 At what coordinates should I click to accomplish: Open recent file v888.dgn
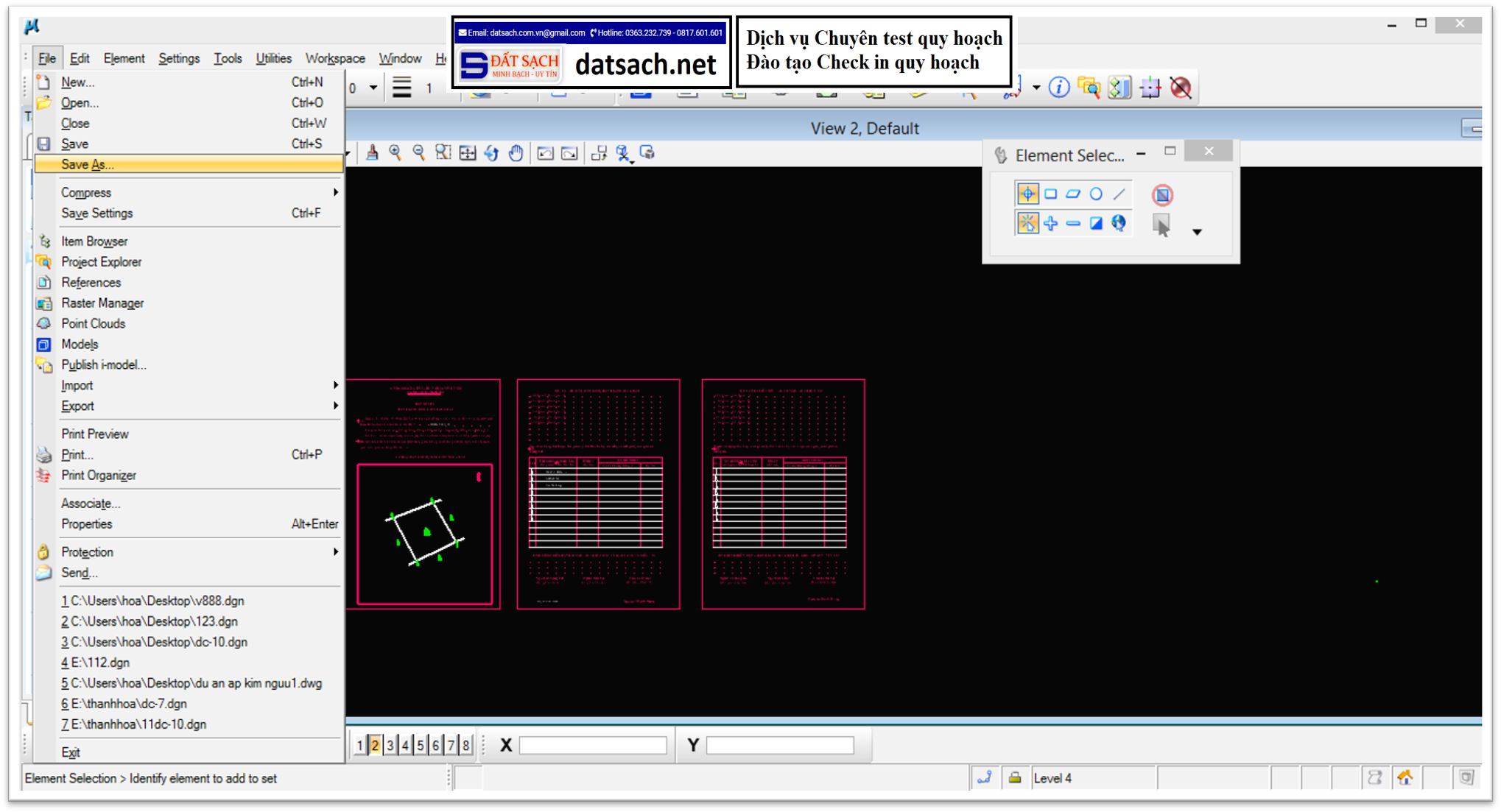(152, 601)
